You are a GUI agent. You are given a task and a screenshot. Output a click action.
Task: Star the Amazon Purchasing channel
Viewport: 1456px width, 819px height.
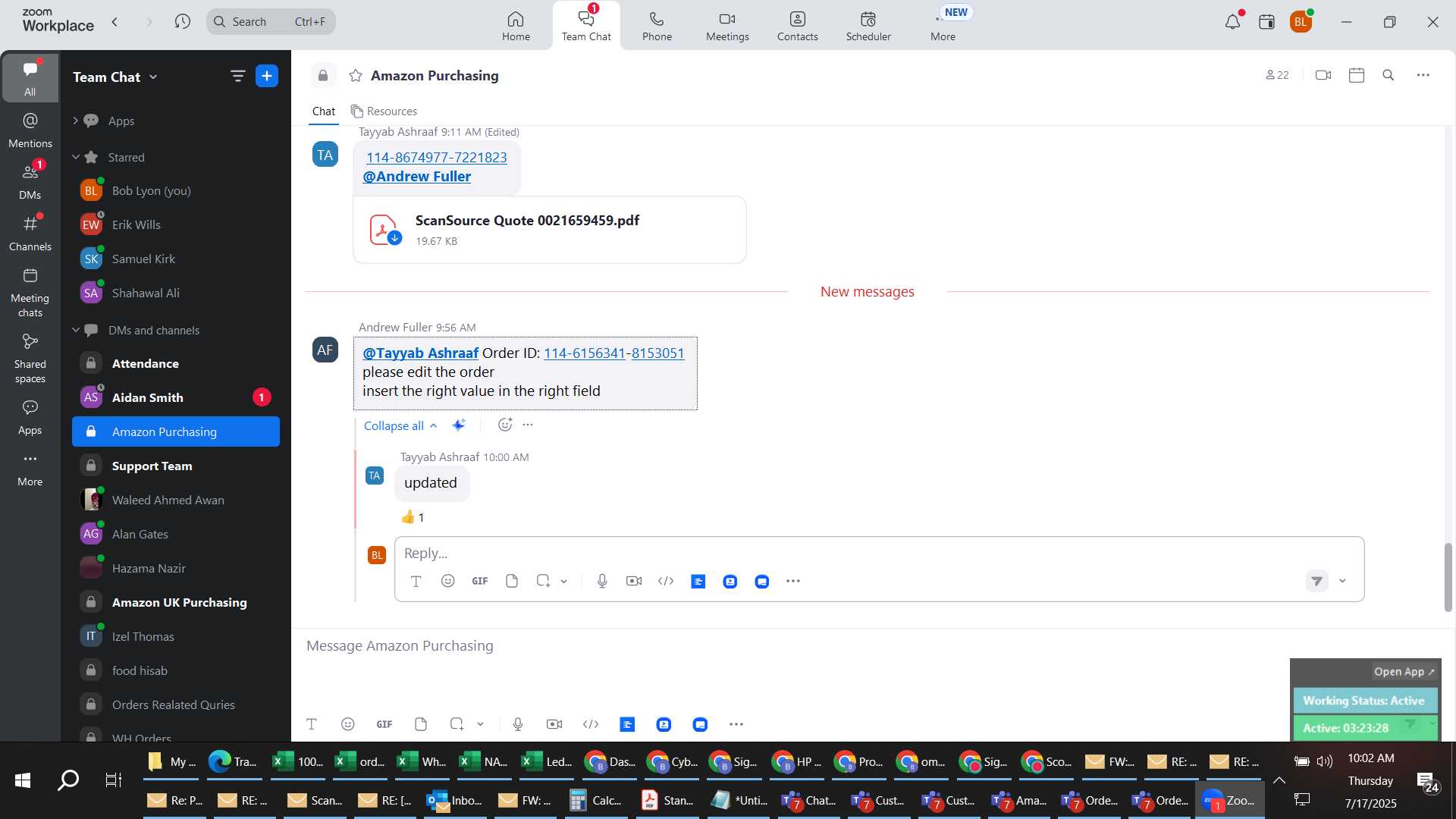coord(356,76)
